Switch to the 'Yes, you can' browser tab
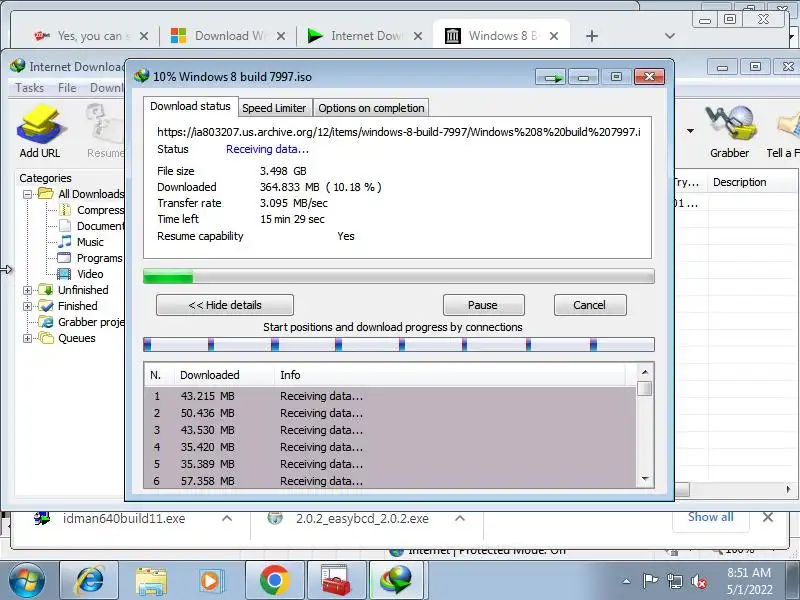This screenshot has height=600, width=800. click(x=89, y=36)
